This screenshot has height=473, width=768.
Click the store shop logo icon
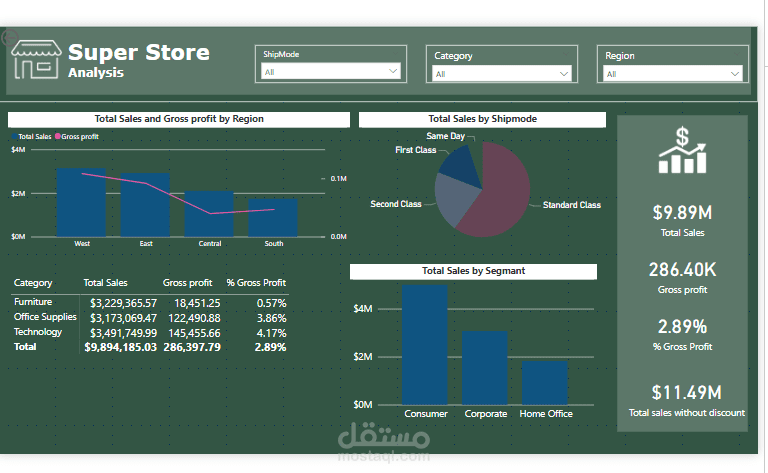tap(36, 60)
